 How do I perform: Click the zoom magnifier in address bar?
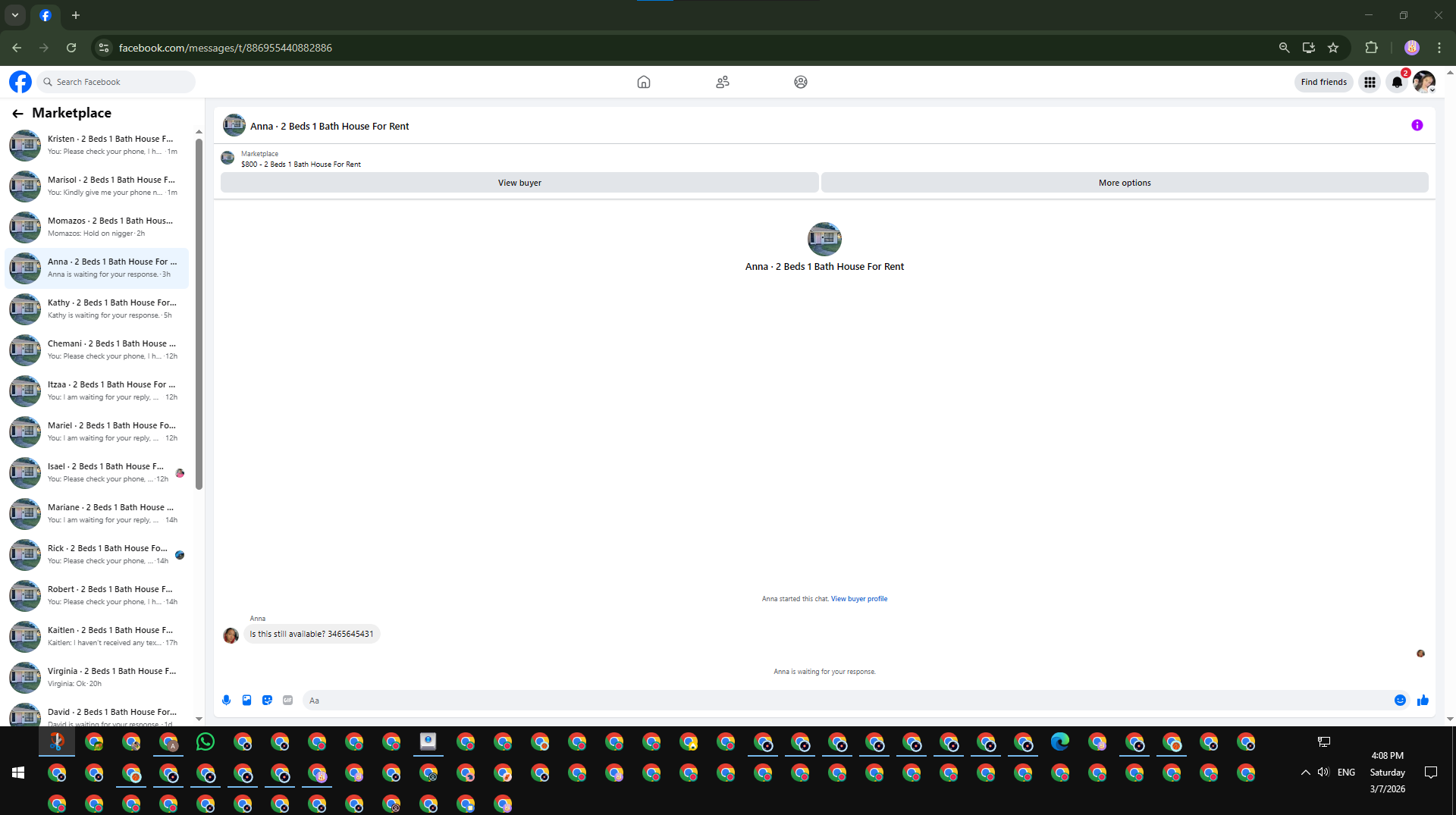coord(1284,48)
